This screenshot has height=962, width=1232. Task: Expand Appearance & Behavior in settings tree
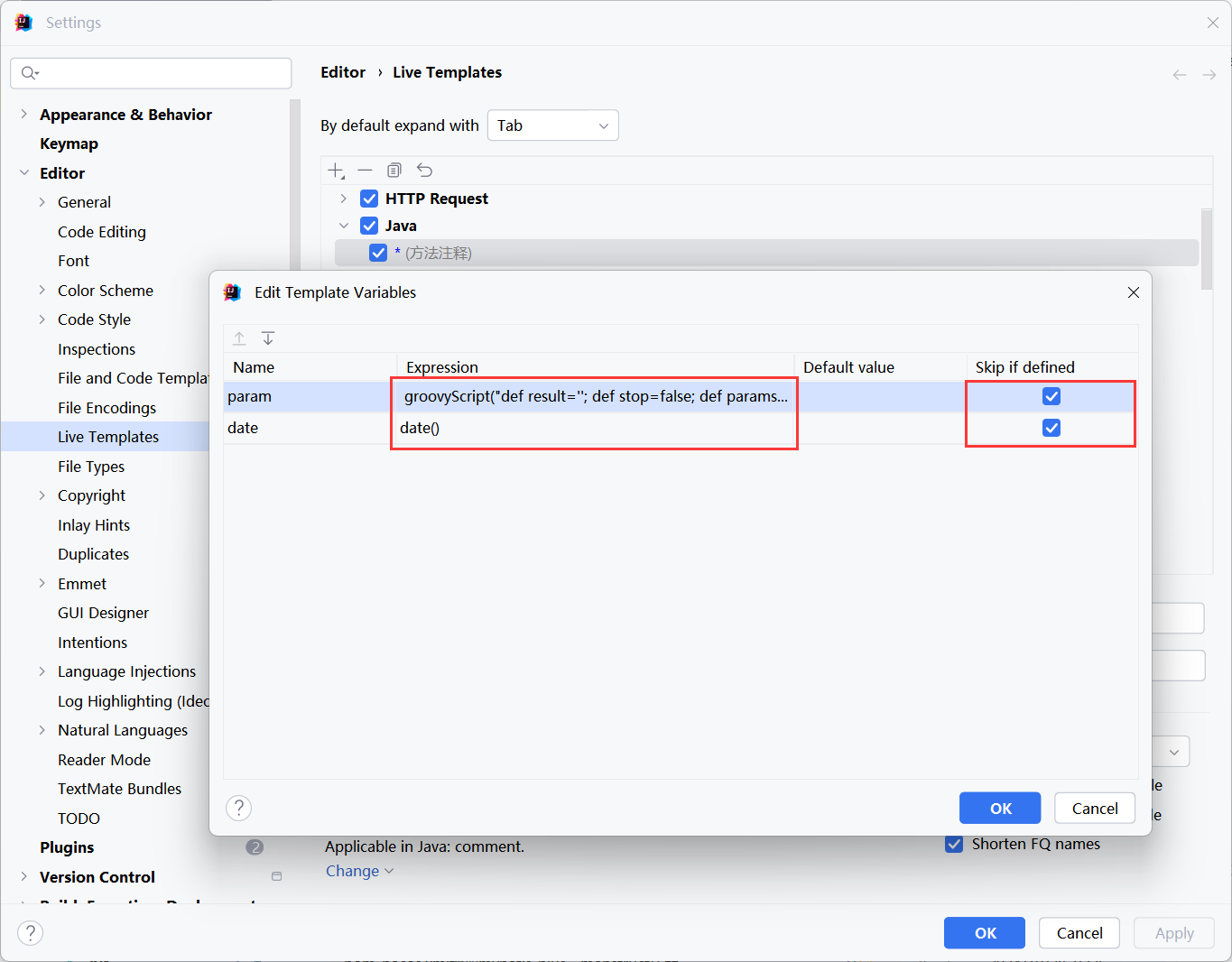pyautogui.click(x=24, y=115)
